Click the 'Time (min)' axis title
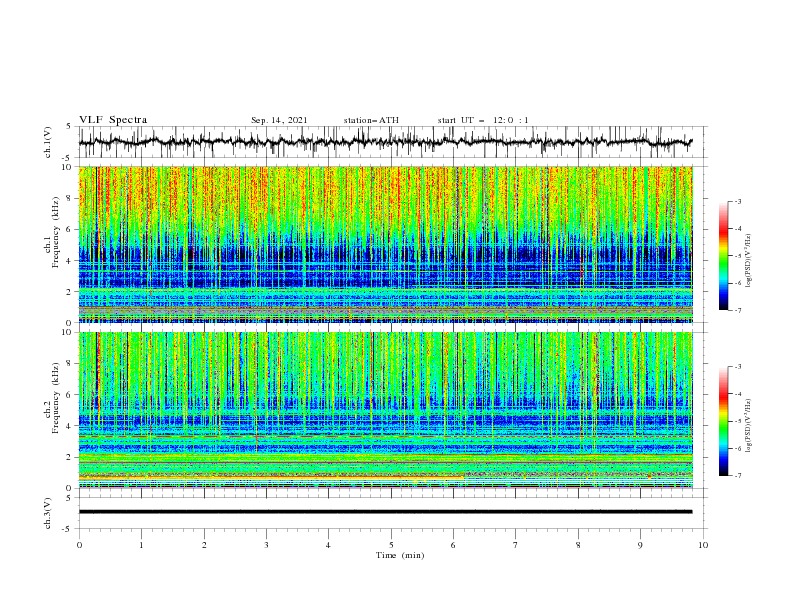The height and width of the screenshot is (612, 792). click(400, 555)
